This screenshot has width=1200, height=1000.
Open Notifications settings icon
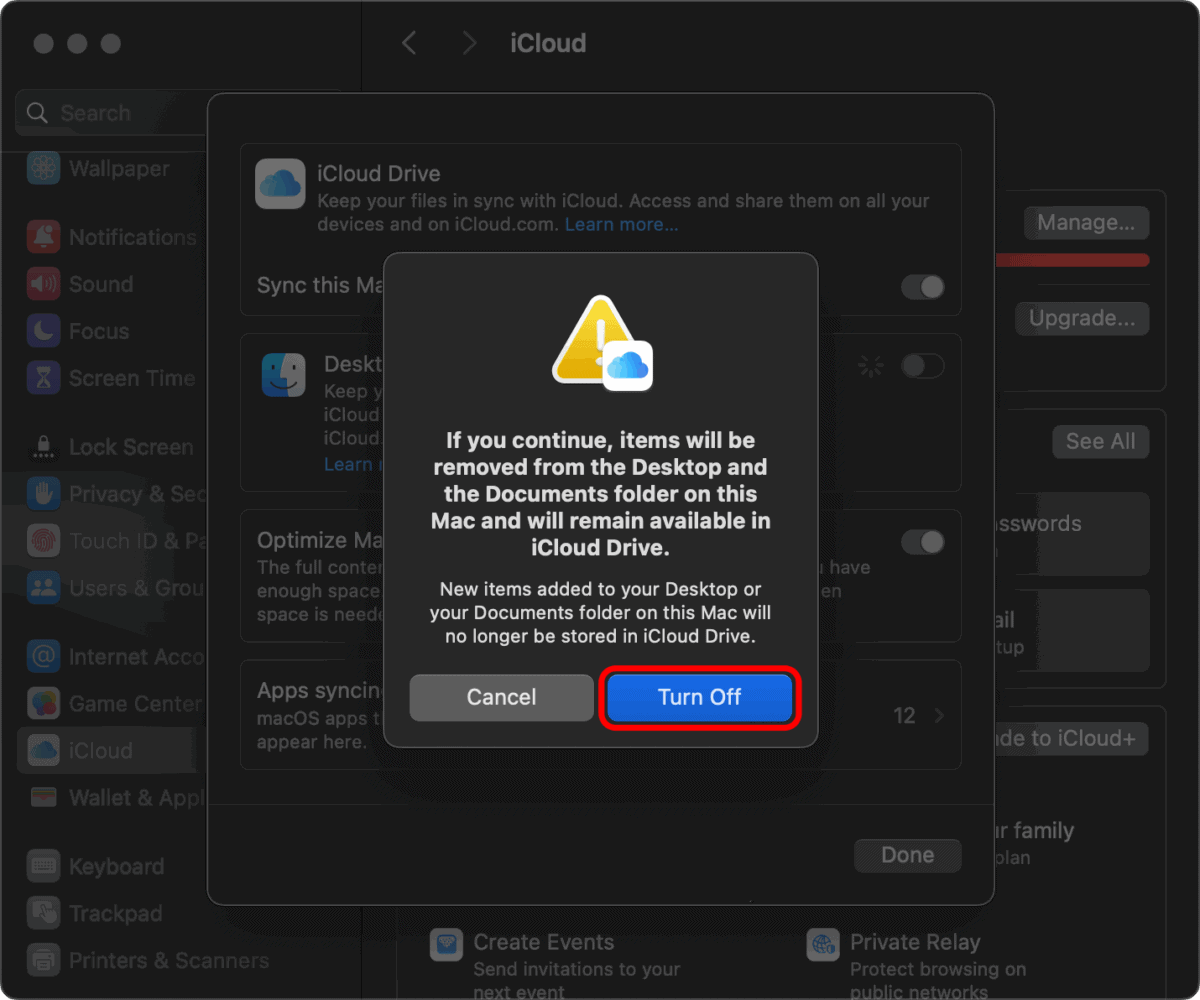(43, 237)
